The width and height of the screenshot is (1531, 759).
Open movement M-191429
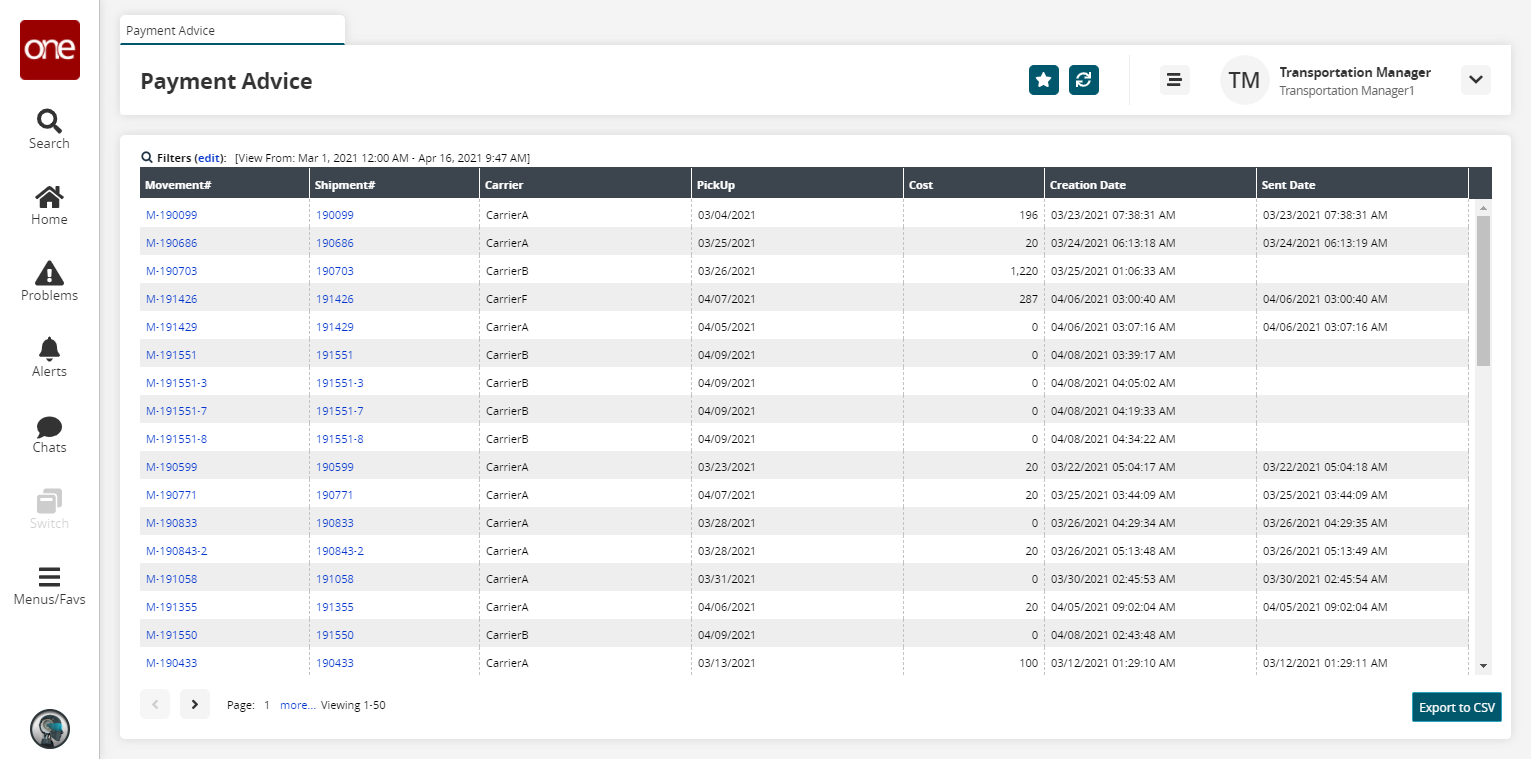point(171,327)
